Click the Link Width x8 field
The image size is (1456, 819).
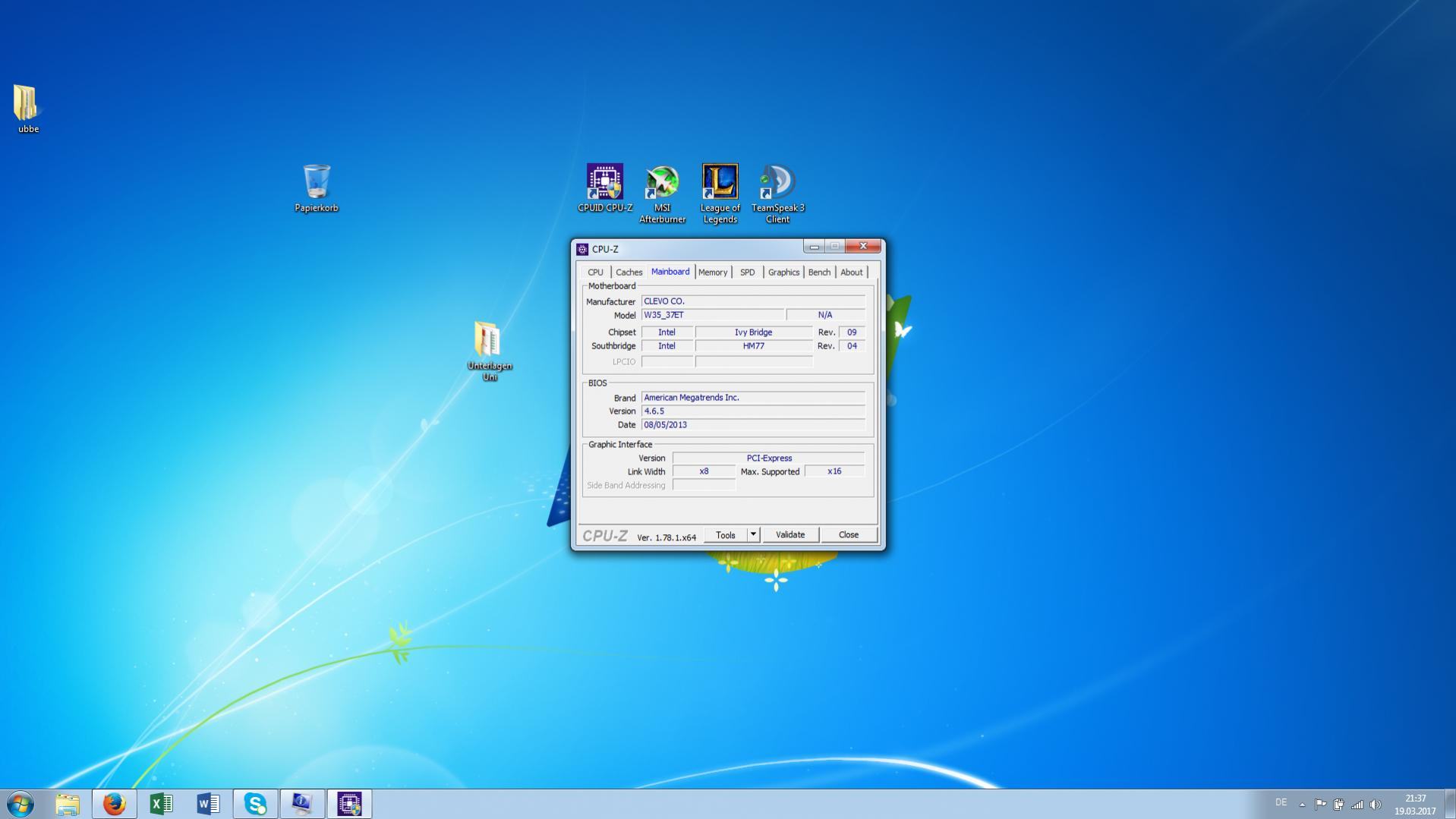click(x=704, y=472)
